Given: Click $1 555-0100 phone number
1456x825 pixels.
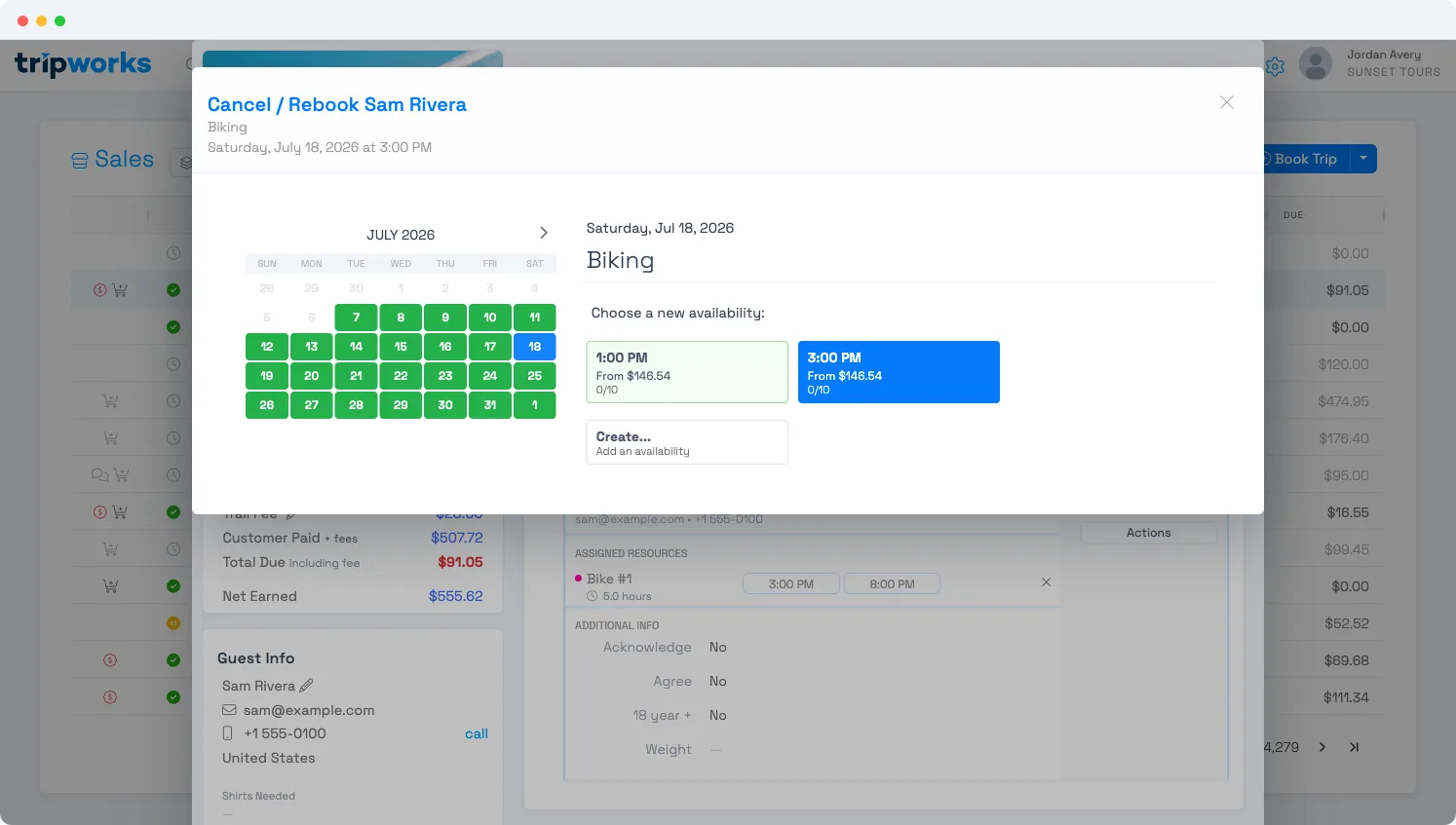Looking at the screenshot, I should (x=285, y=733).
